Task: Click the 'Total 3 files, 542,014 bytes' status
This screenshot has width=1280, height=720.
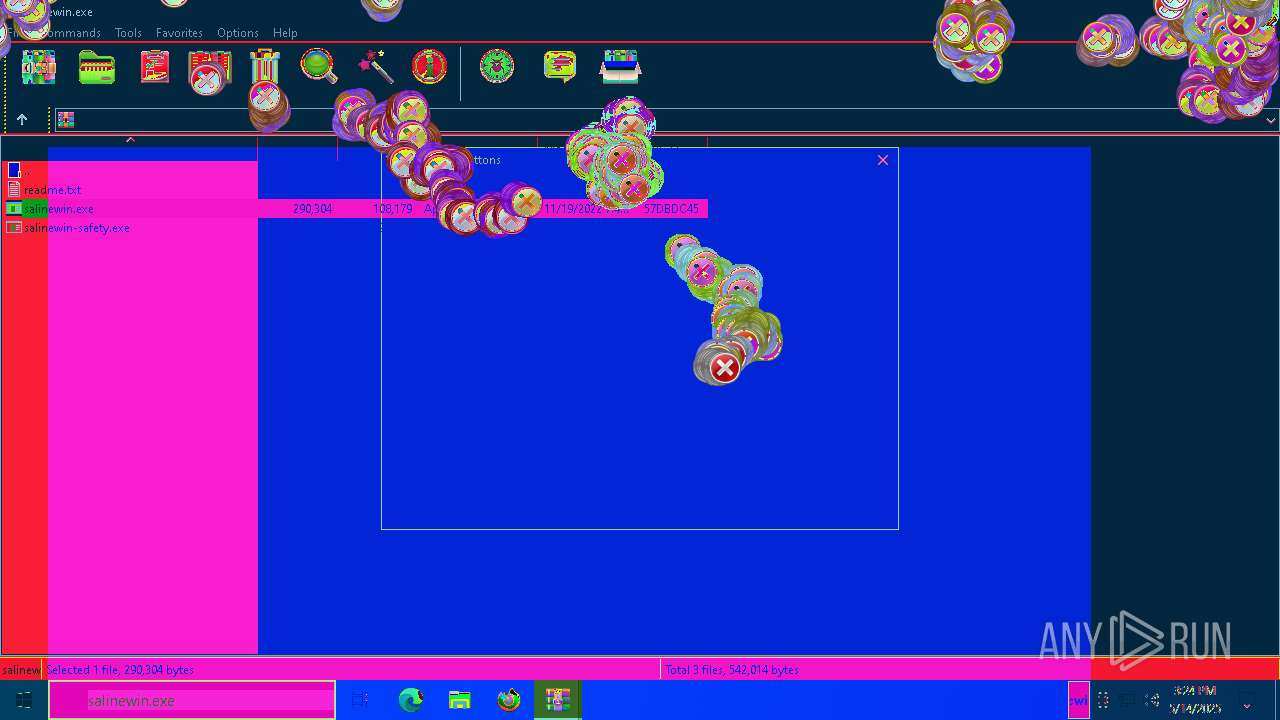Action: (732, 670)
